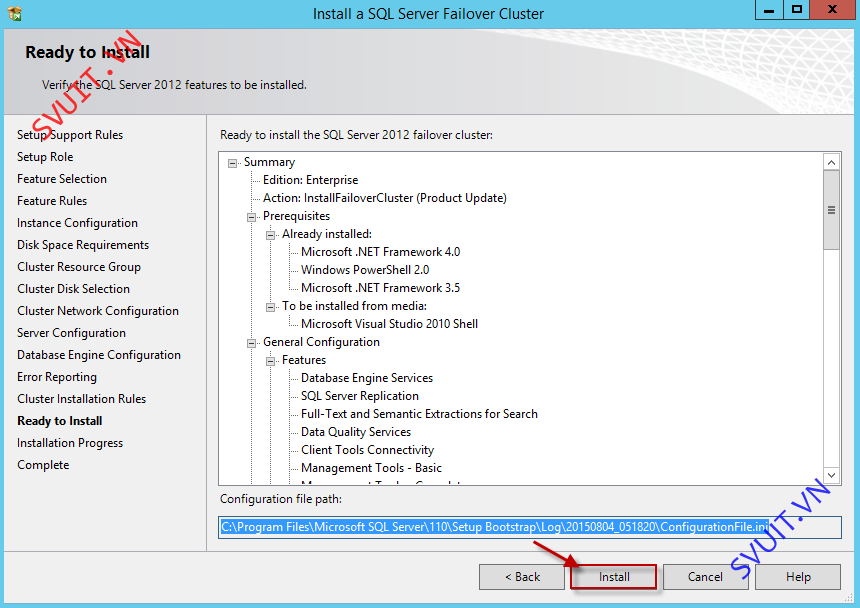Select the Cluster Resource Group step
This screenshot has height=608, width=860.
(x=79, y=267)
